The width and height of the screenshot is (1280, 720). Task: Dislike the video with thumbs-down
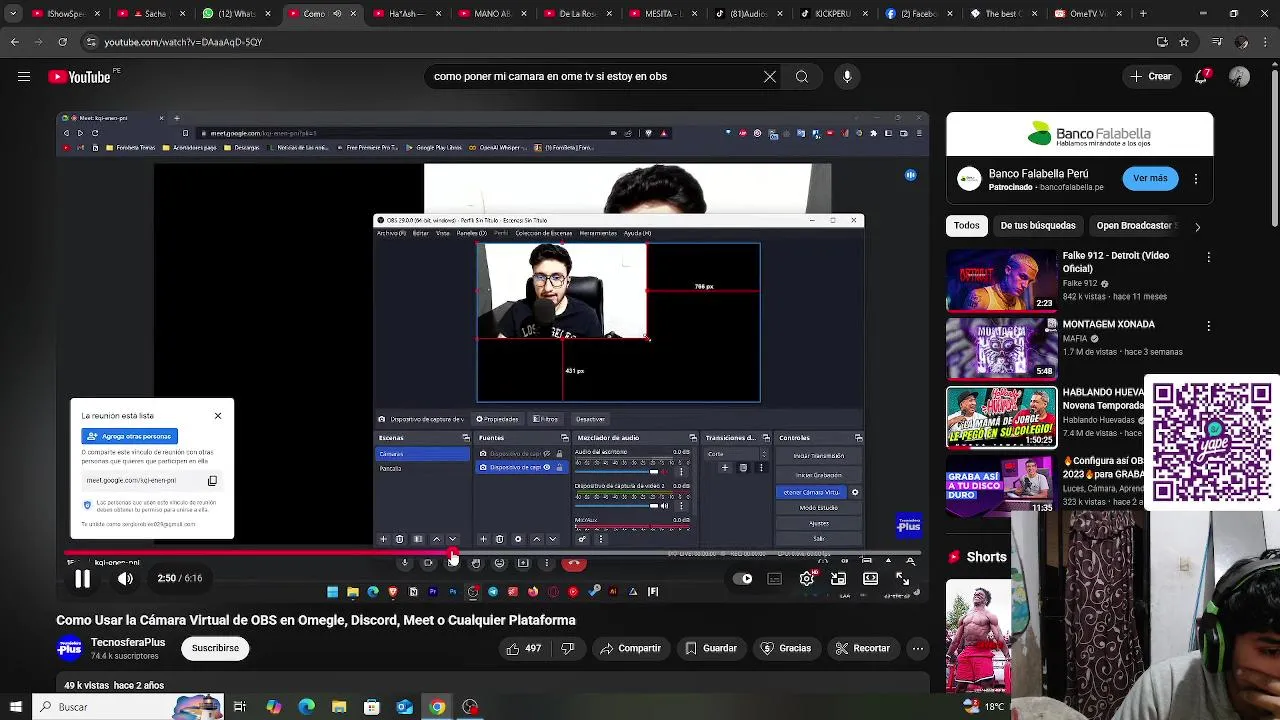(567, 648)
